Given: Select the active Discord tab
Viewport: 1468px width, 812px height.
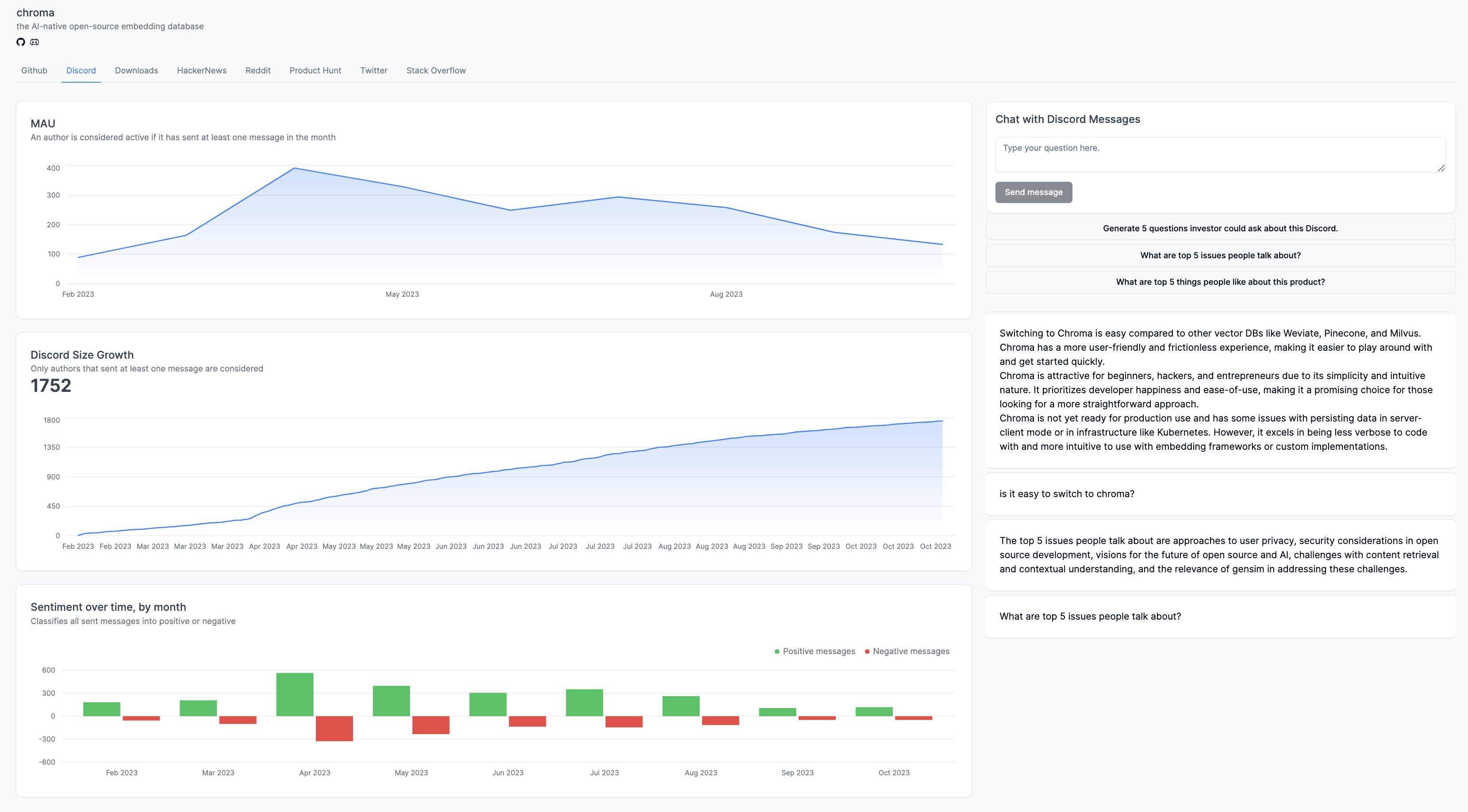Looking at the screenshot, I should click(81, 71).
